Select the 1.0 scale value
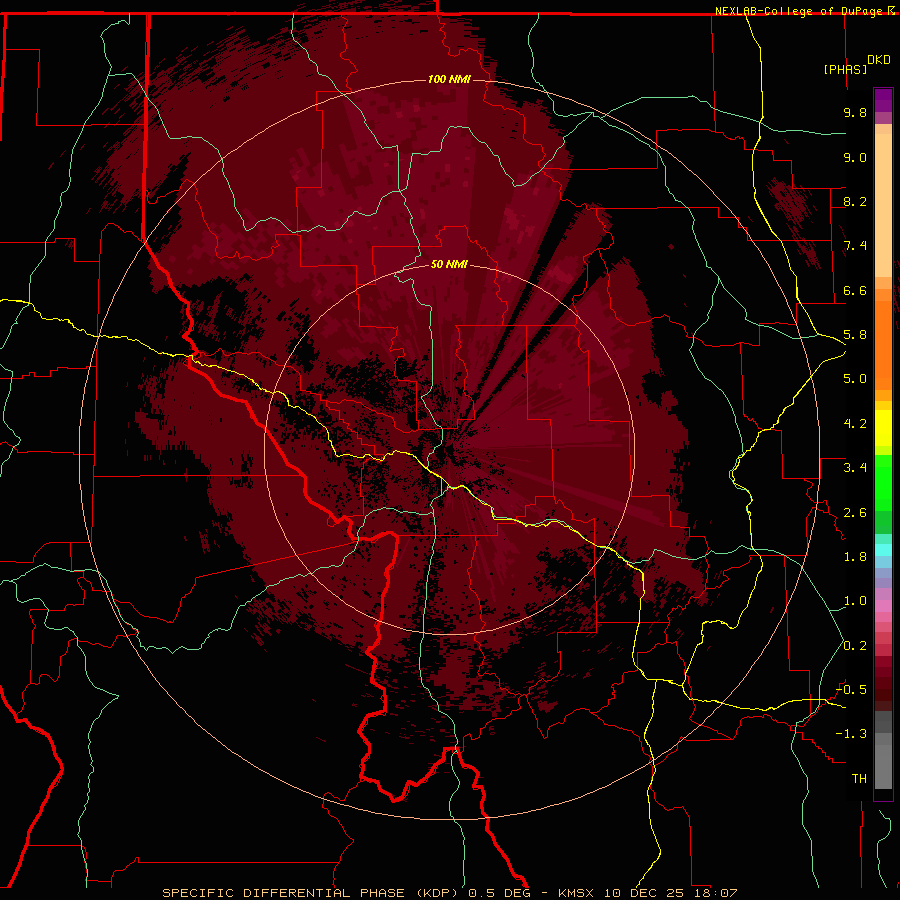This screenshot has width=900, height=900. click(x=855, y=601)
